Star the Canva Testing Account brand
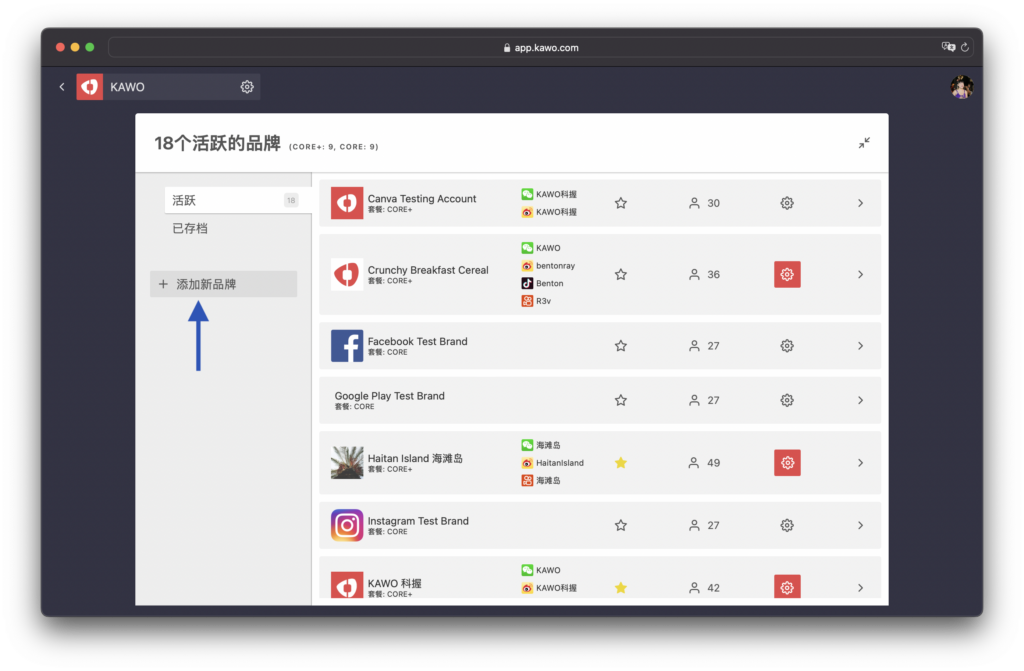Viewport: 1024px width, 671px height. 621,203
